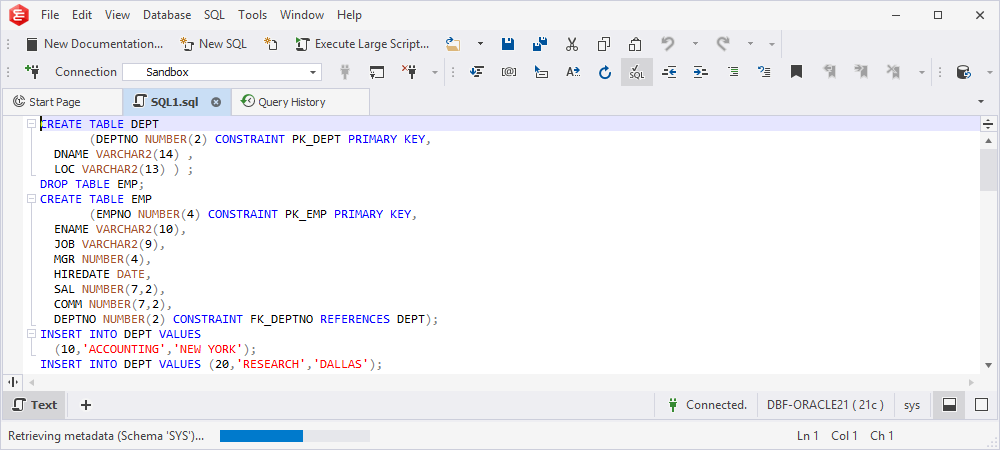The height and width of the screenshot is (450, 1000).
Task: Open the File menu
Action: [50, 15]
